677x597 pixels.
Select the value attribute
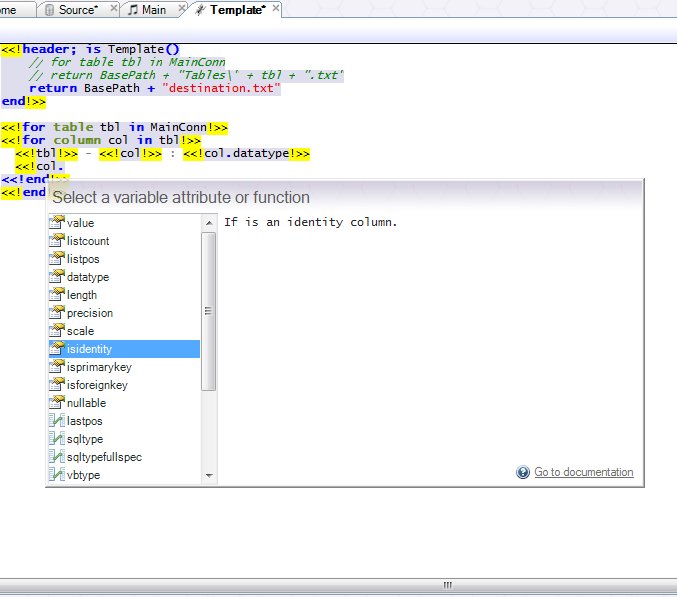[124, 223]
